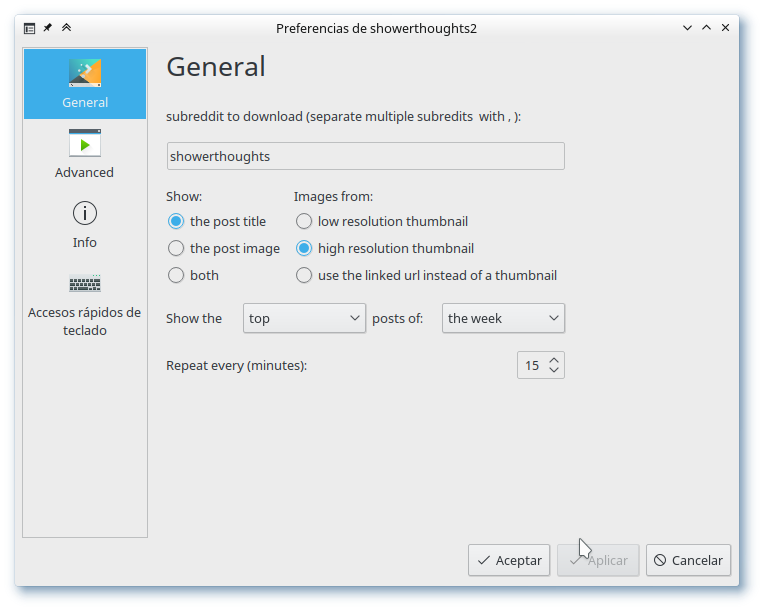Choose high resolution thumbnail option
Screen dimensions: 764x611
pos(385,248)
